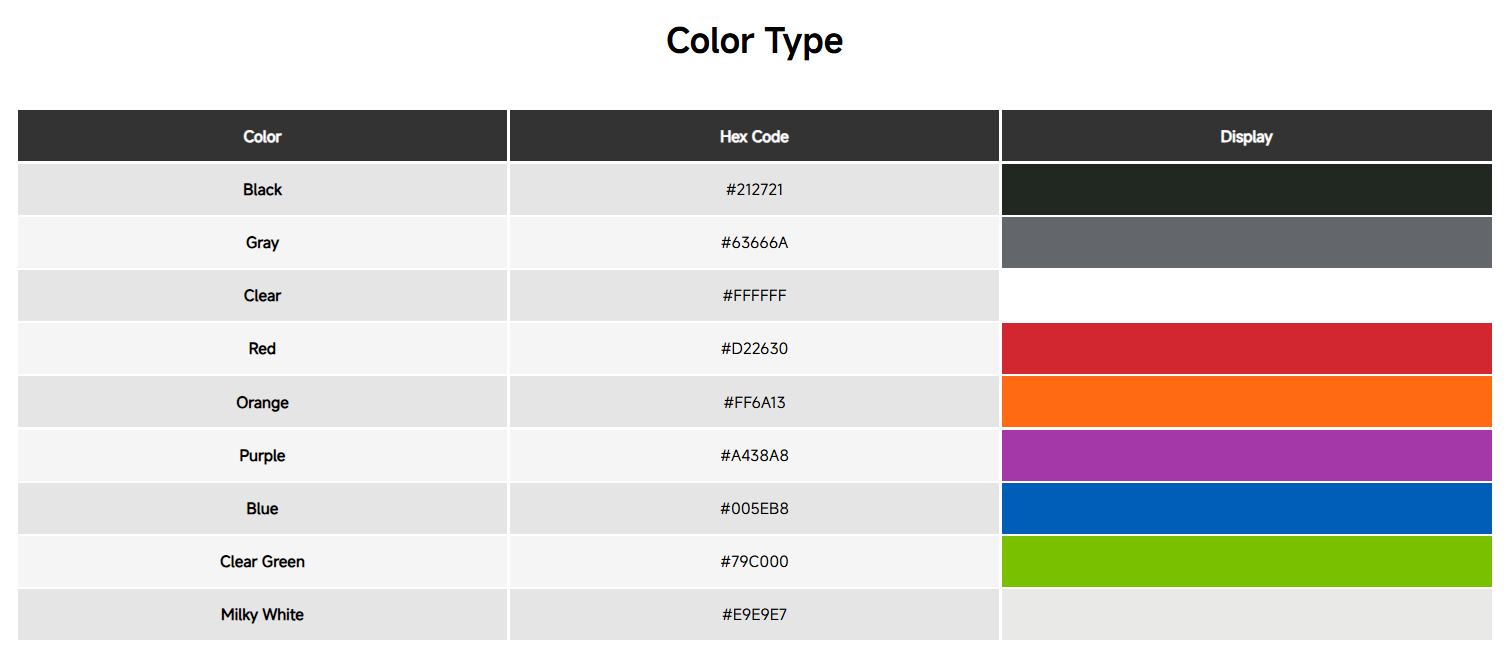The image size is (1508, 655).
Task: Click the #005EB8 hex value
Action: tap(754, 508)
